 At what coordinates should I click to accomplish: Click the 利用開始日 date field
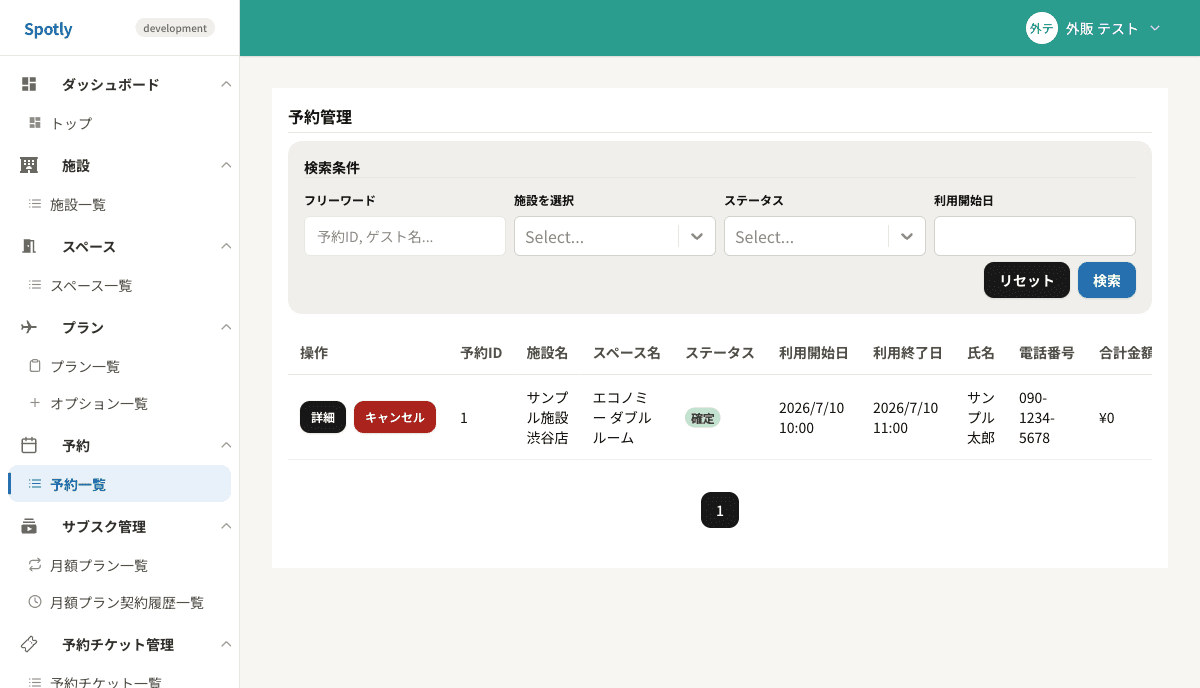coord(1035,236)
